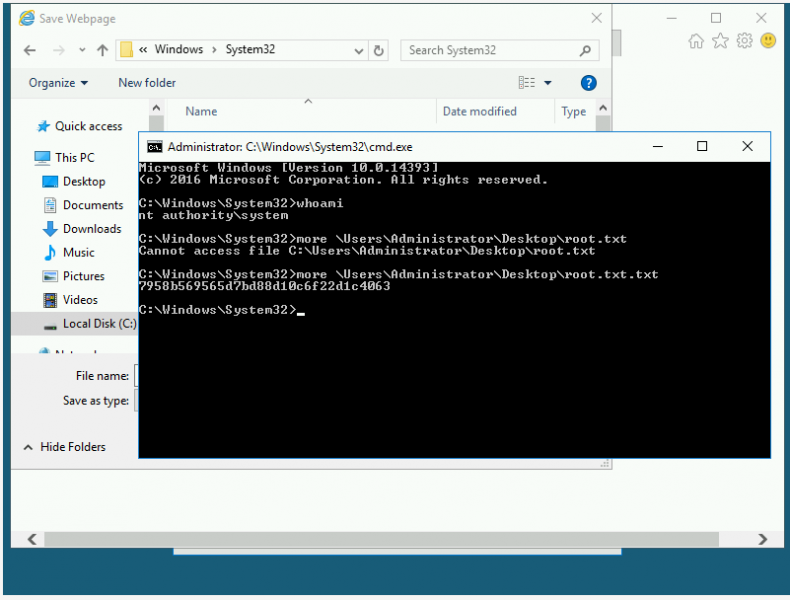Click the hash output line in cmd
This screenshot has height=600, width=790.
point(265,286)
